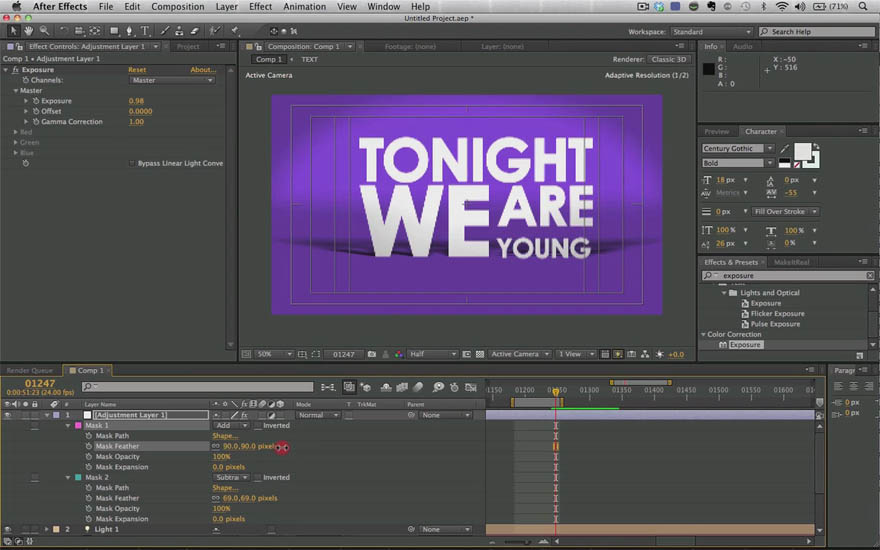This screenshot has width=880, height=550.
Task: Show channel and color management settings
Action: [398, 354]
